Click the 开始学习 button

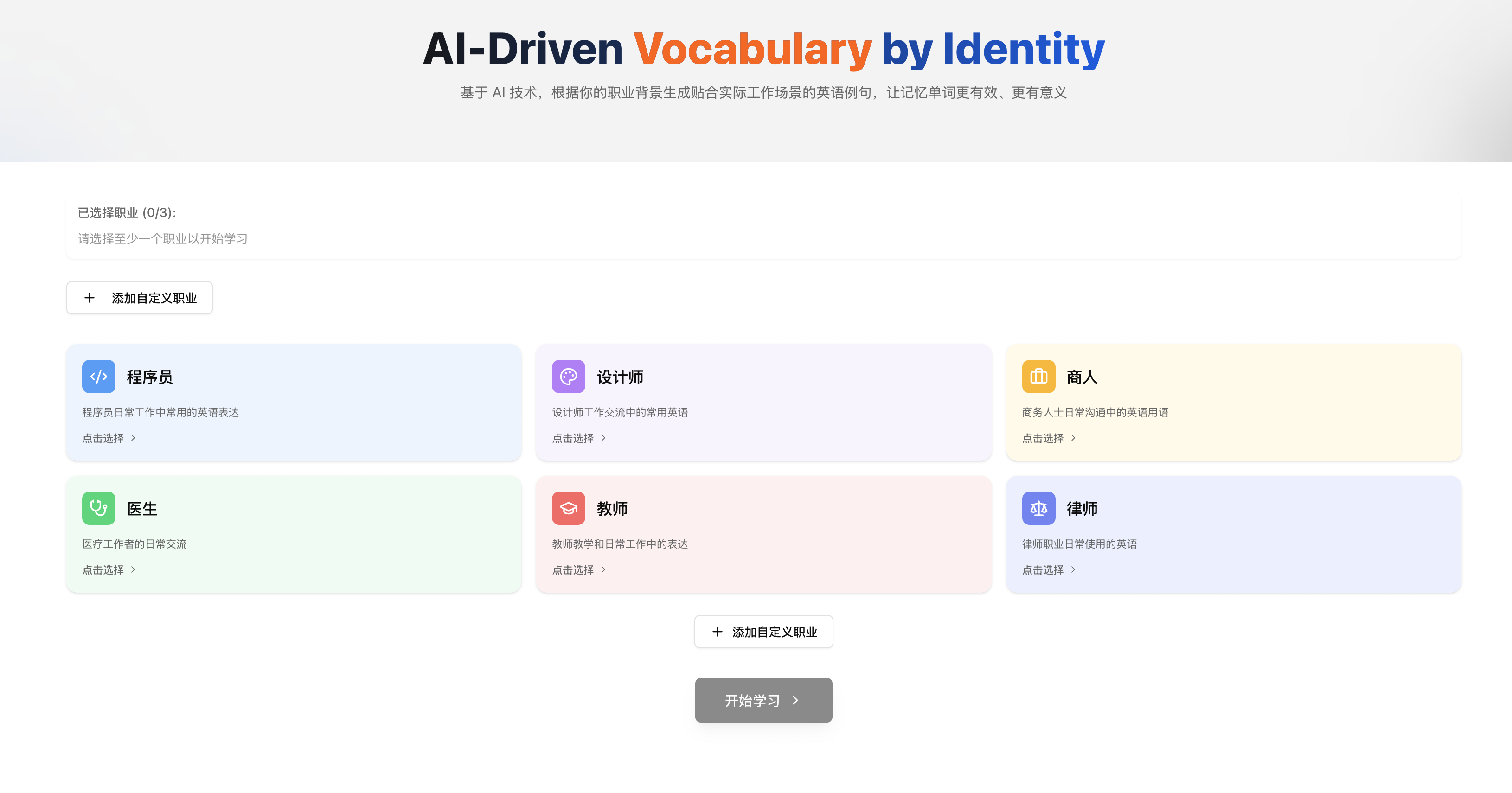pos(763,700)
